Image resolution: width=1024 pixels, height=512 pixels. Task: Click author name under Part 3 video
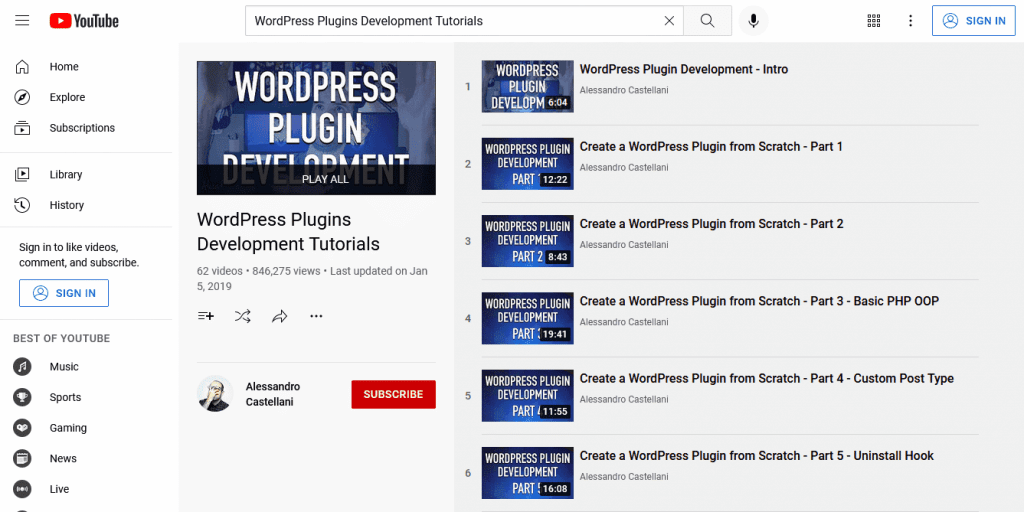pos(624,322)
